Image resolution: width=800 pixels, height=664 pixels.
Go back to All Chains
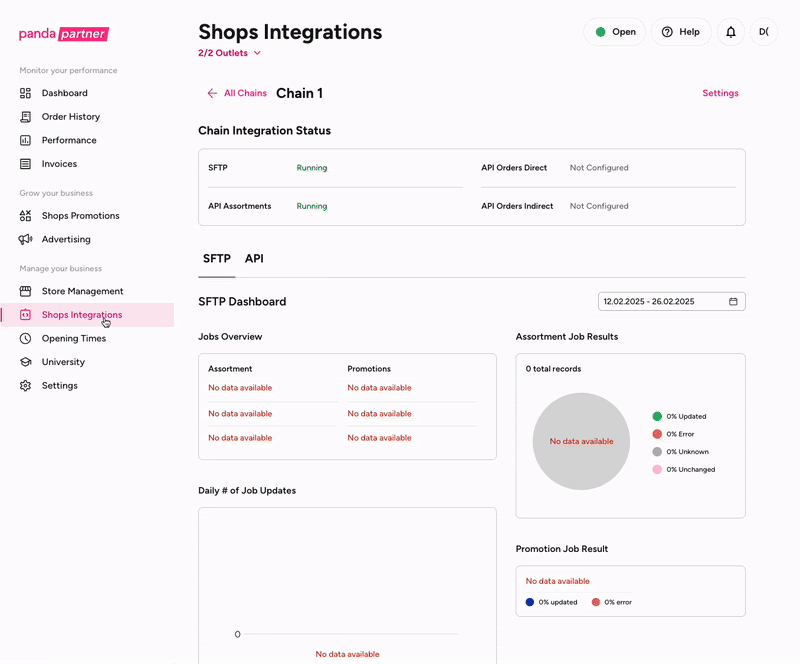point(237,93)
